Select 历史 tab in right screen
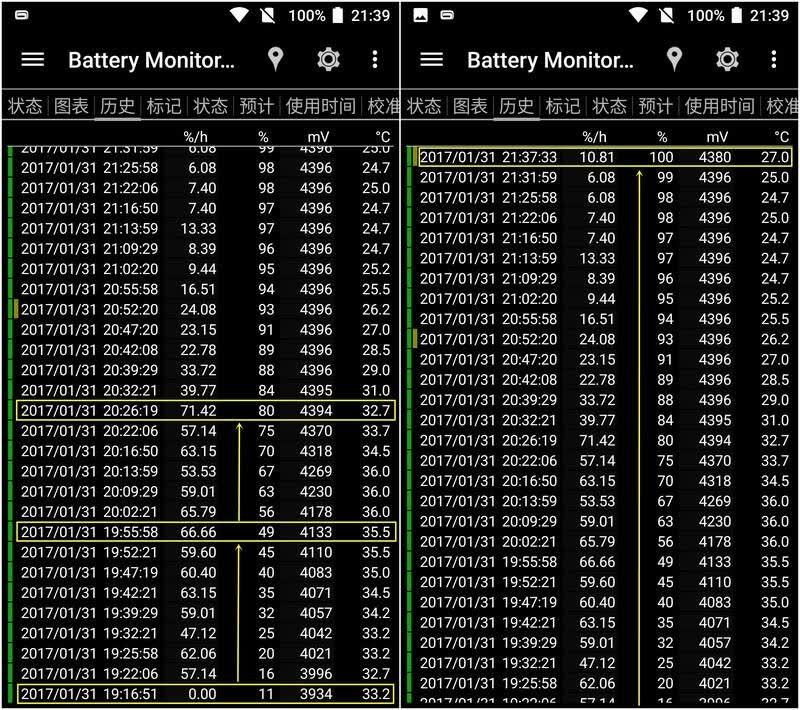800x710 pixels. click(516, 106)
